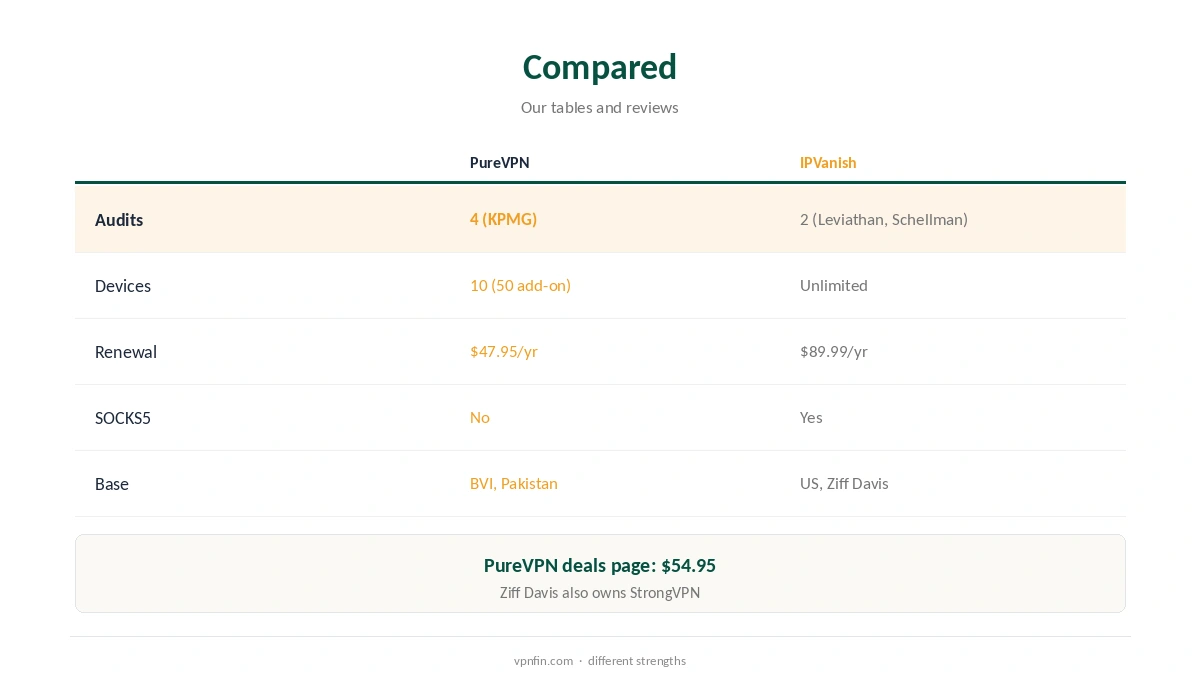The height and width of the screenshot is (680, 1200).
Task: Open the 'PureVPN deals page: $54.95' callout
Action: [x=600, y=565]
